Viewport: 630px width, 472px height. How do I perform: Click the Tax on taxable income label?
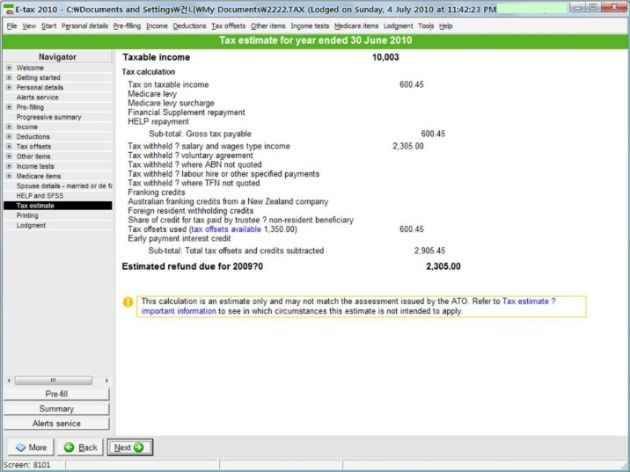point(168,85)
